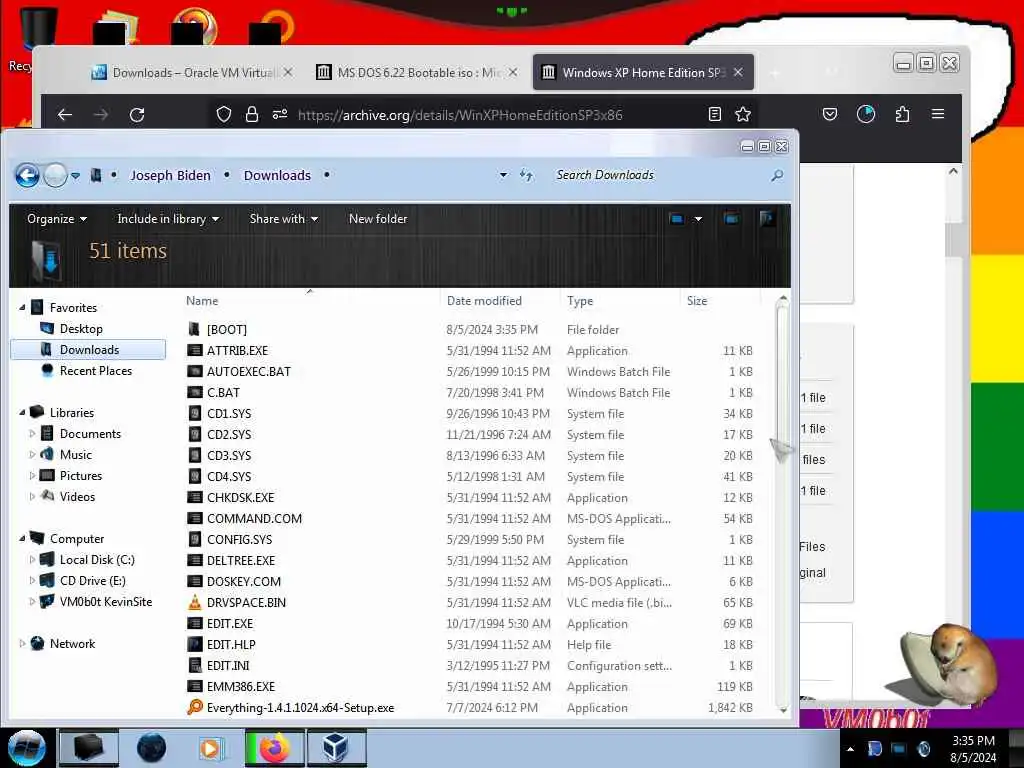1024x768 pixels.
Task: Open Firefox reader view icon
Action: tap(714, 114)
